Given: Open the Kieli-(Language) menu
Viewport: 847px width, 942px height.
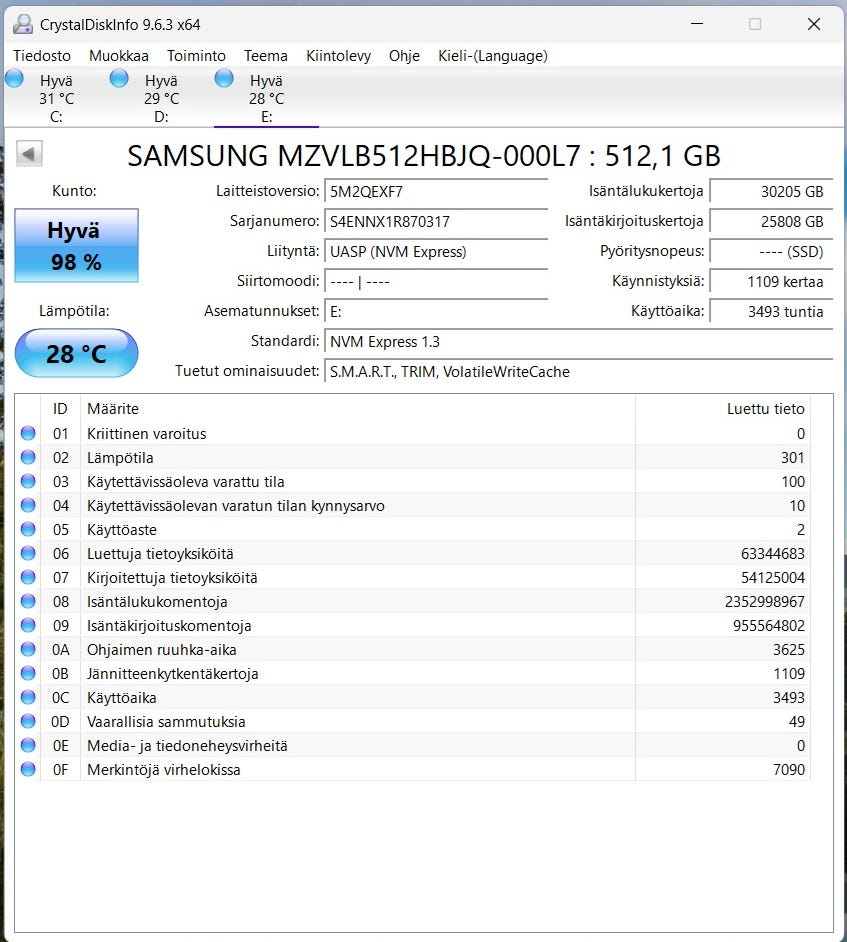Looking at the screenshot, I should coord(493,56).
